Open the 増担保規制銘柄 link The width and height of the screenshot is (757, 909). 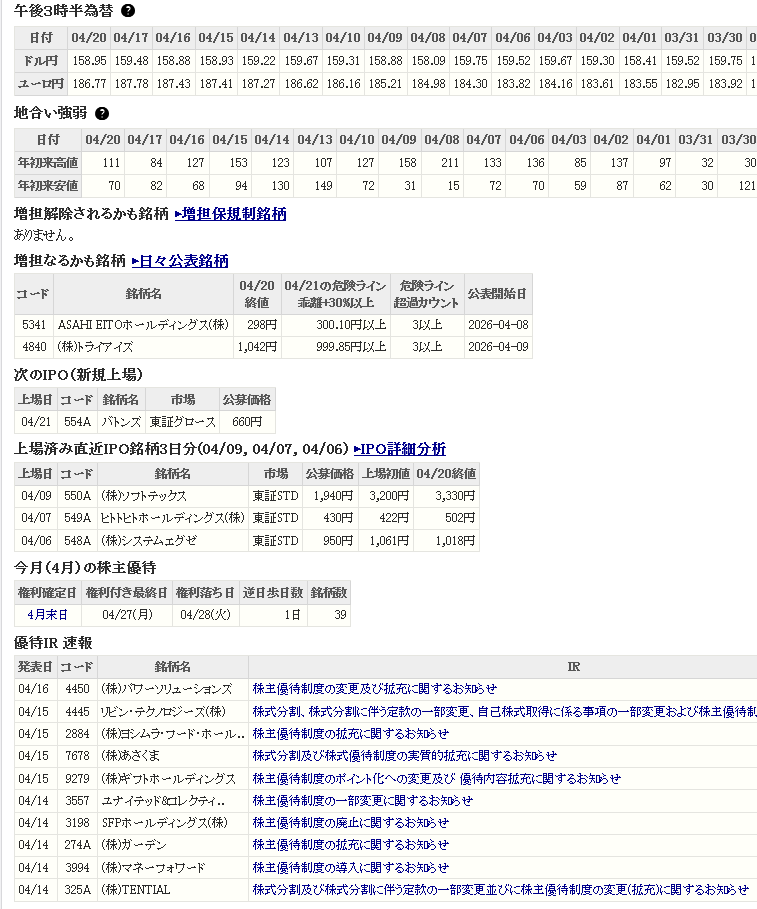coord(230,214)
